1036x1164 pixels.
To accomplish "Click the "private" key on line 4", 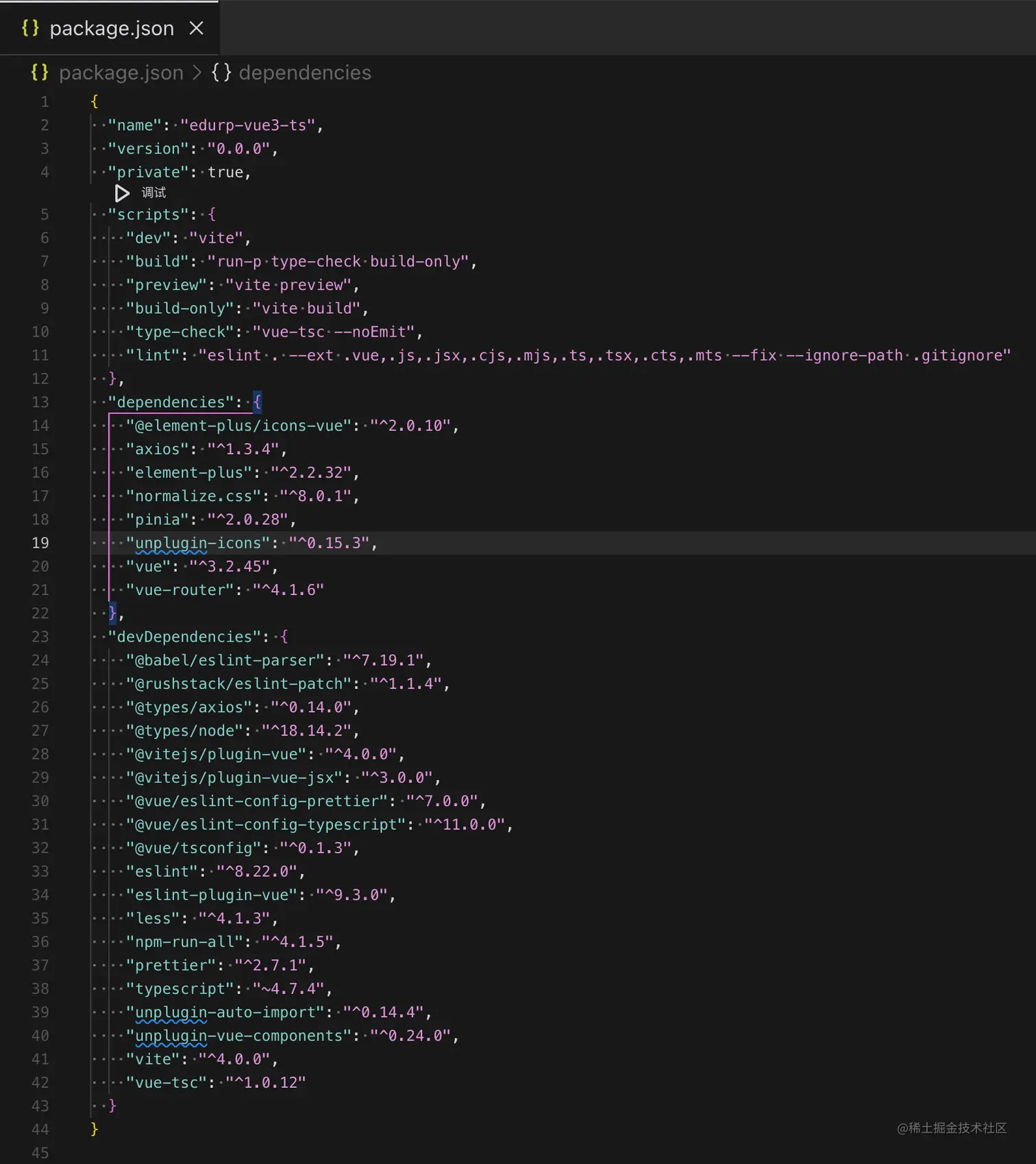I will click(x=149, y=172).
